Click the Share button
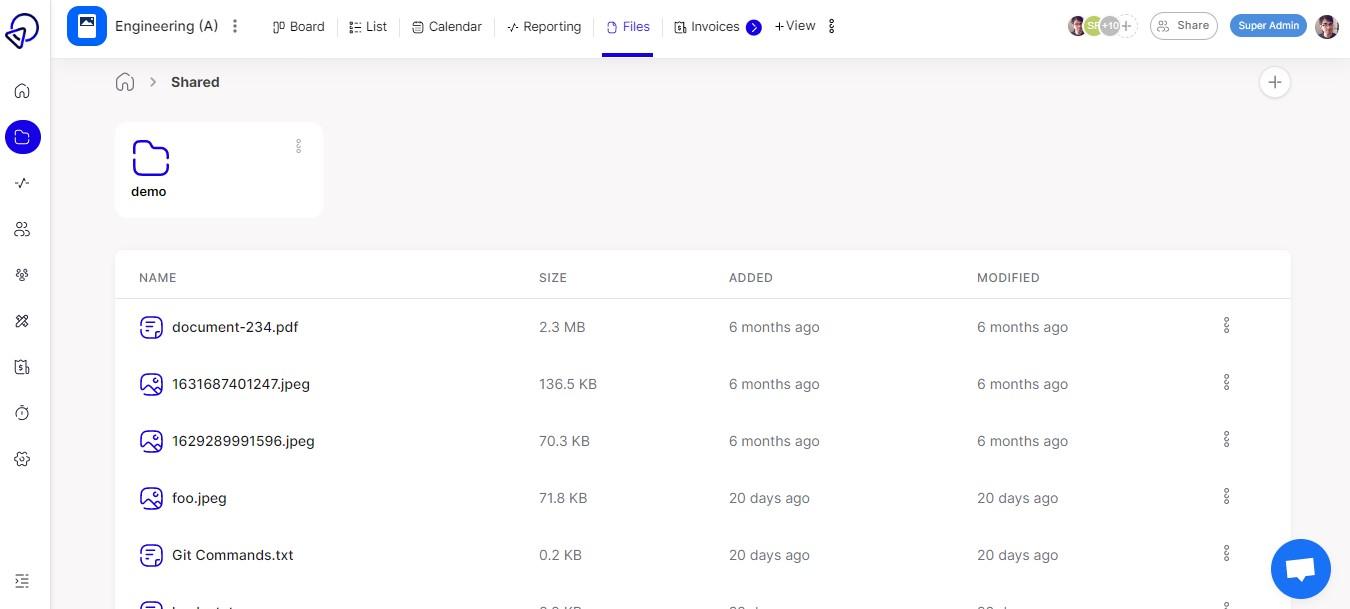Viewport: 1350px width, 609px height. (1183, 26)
